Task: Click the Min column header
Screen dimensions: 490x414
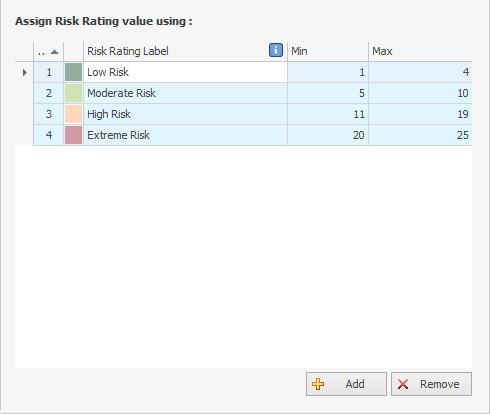Action: (x=328, y=51)
